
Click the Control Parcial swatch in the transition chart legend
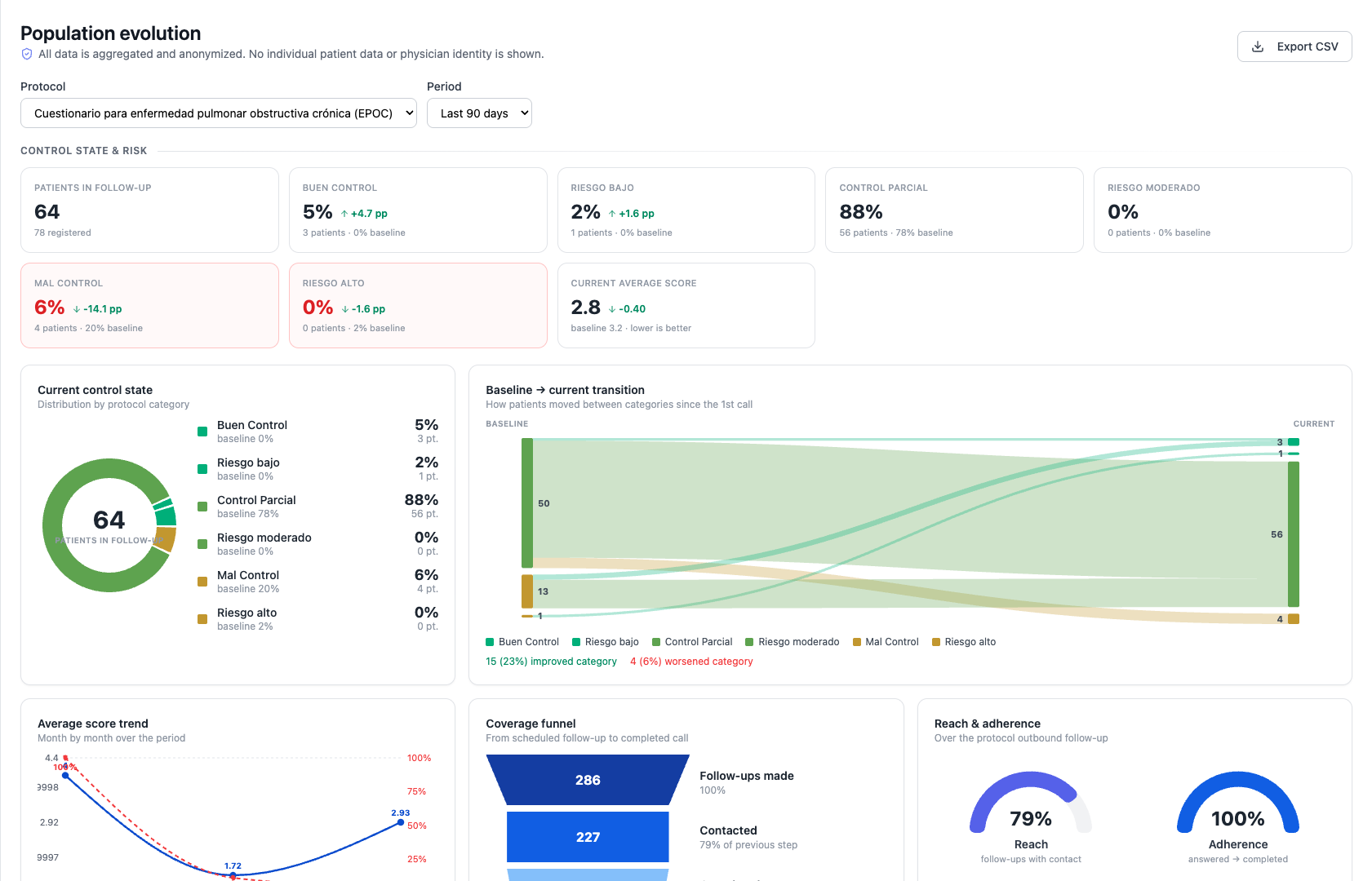656,642
